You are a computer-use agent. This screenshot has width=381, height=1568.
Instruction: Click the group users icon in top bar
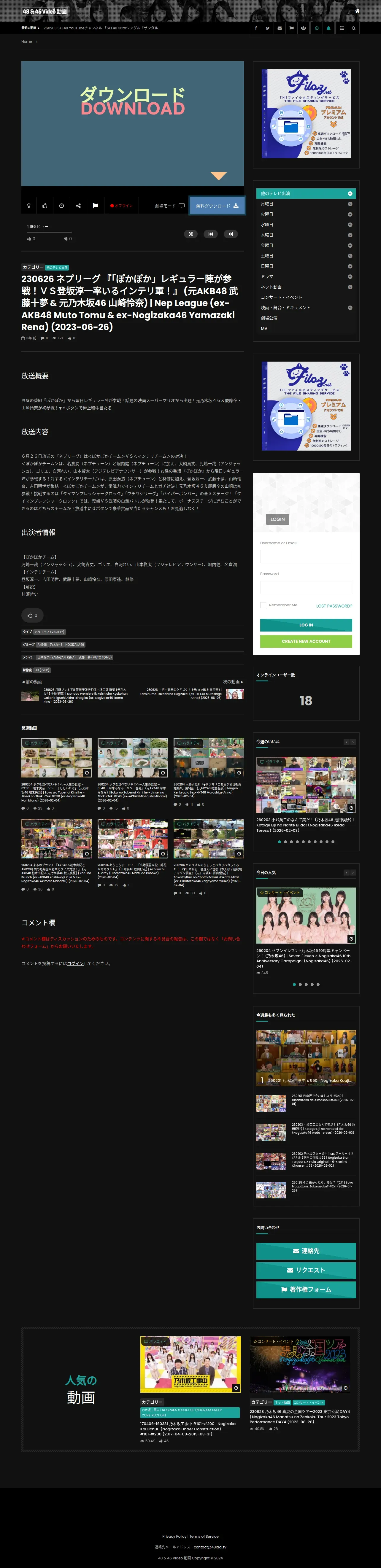(x=304, y=28)
